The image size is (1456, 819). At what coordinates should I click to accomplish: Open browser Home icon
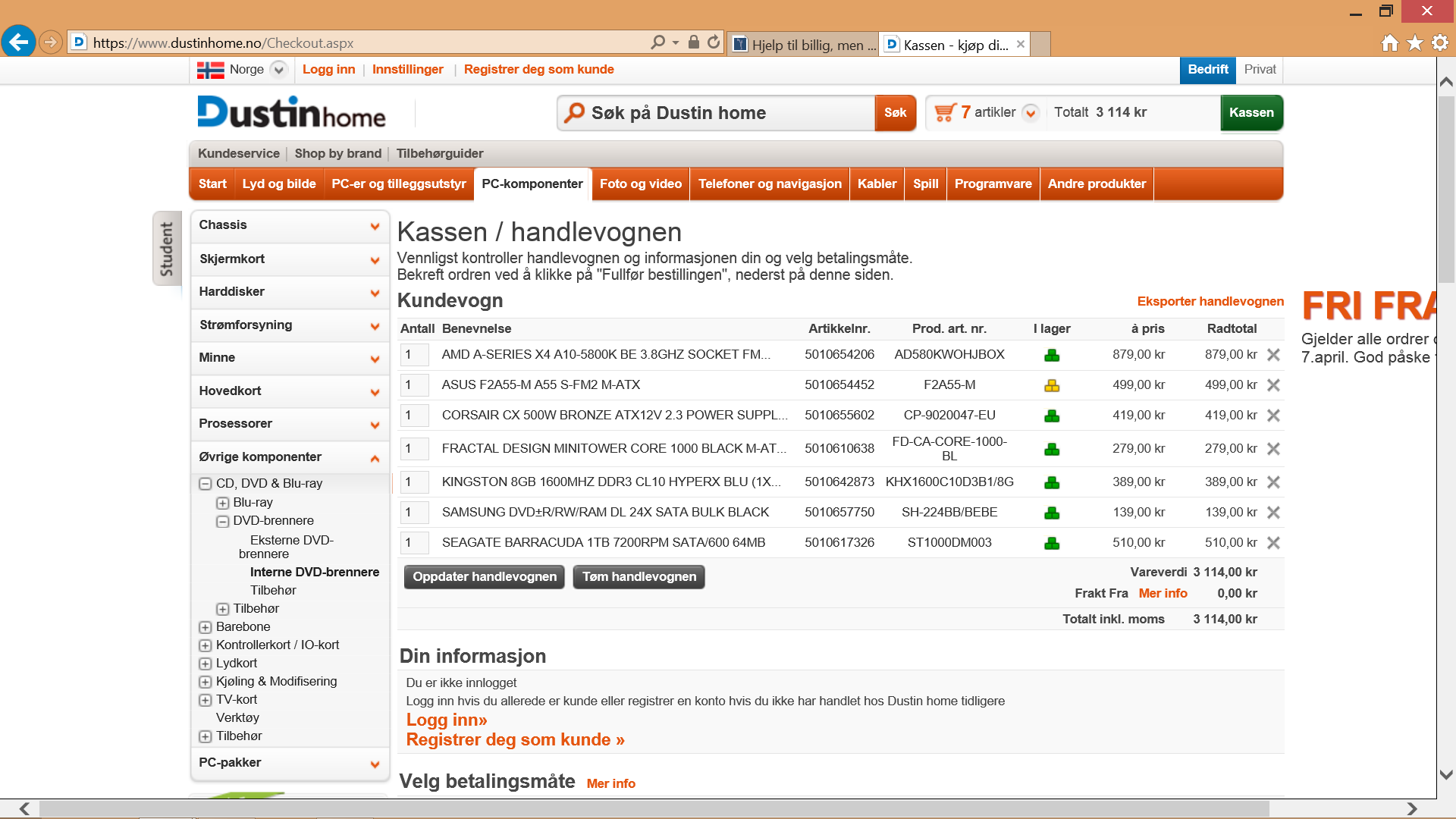(x=1390, y=43)
